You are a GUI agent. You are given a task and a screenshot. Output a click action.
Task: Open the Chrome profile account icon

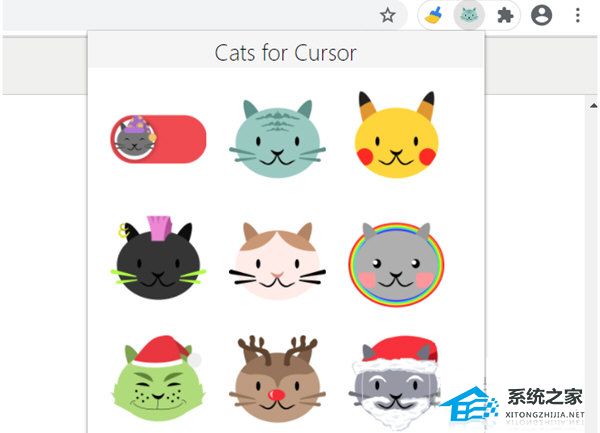click(541, 16)
